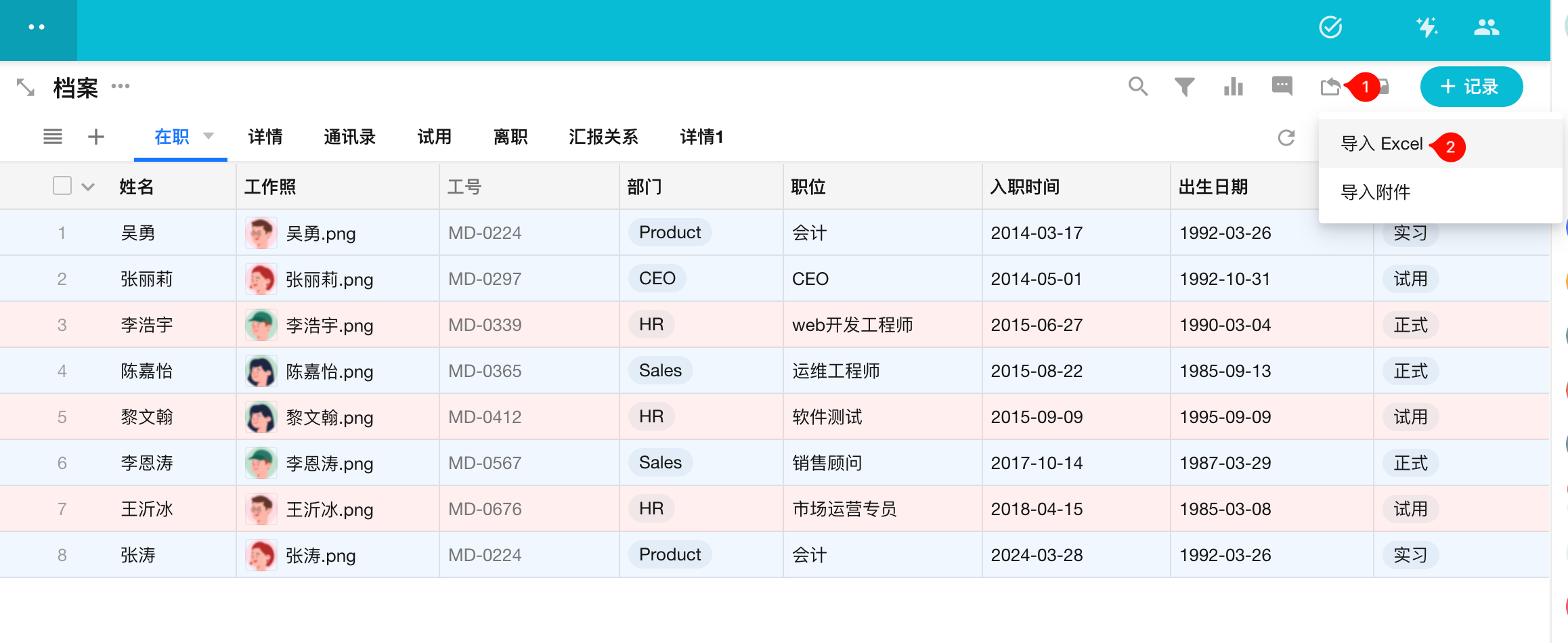Collapse sheet with diagonal arrows icon
Viewport: 1568px width, 643px height.
click(x=26, y=87)
